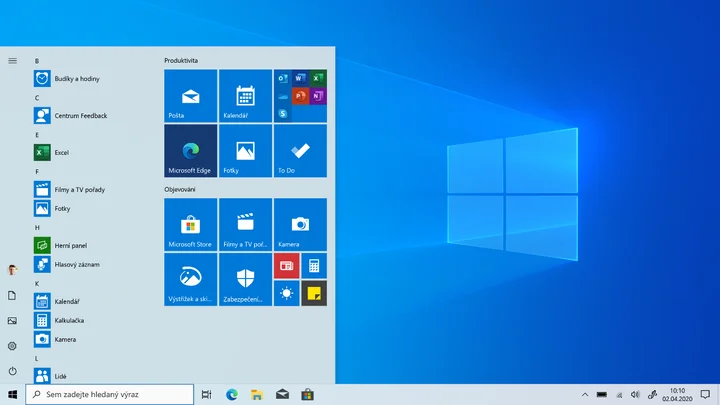Screen dimensions: 720x405
Task: Open Settings gear in Start sidebar
Action: coord(12,346)
